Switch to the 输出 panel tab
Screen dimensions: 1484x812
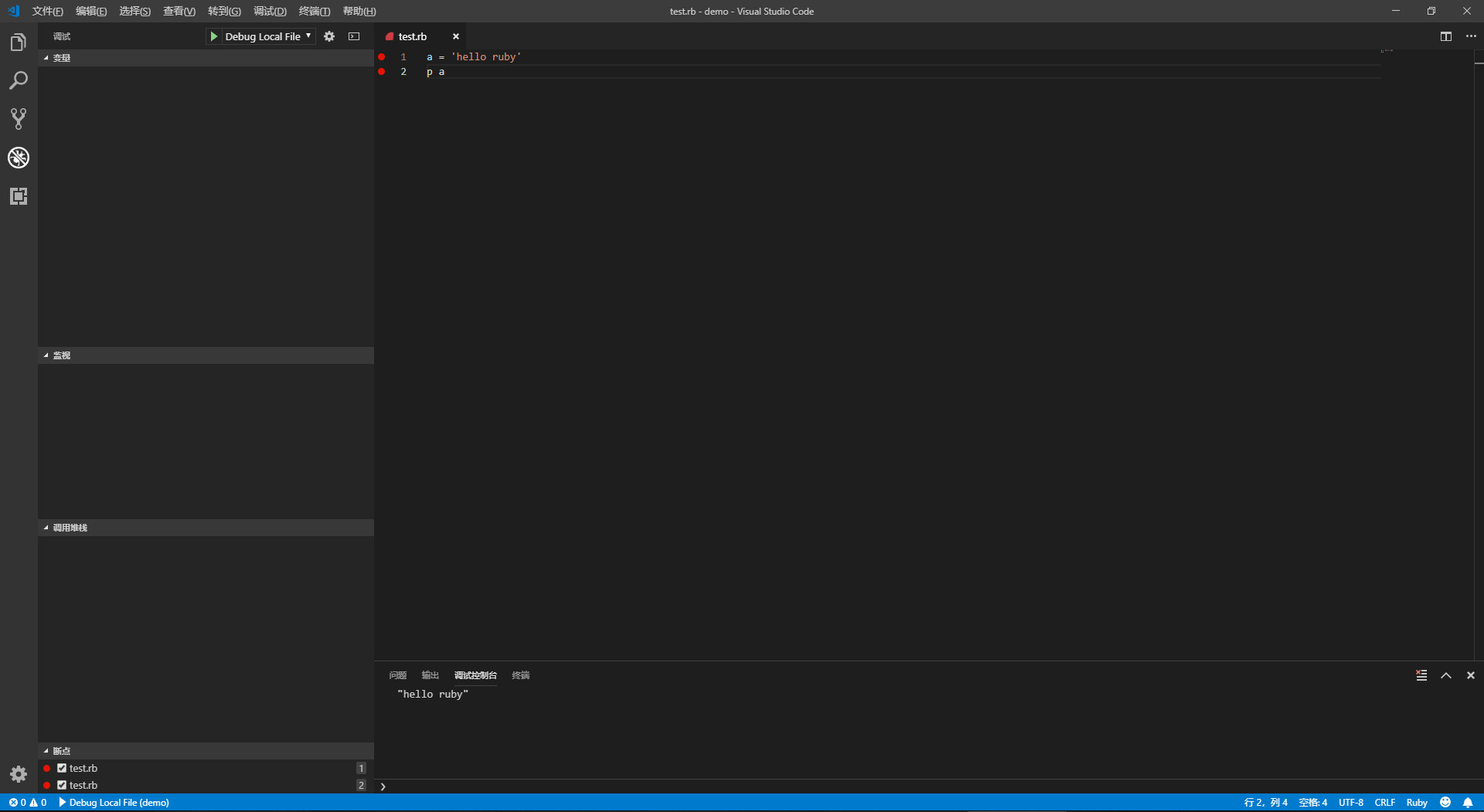click(x=431, y=675)
